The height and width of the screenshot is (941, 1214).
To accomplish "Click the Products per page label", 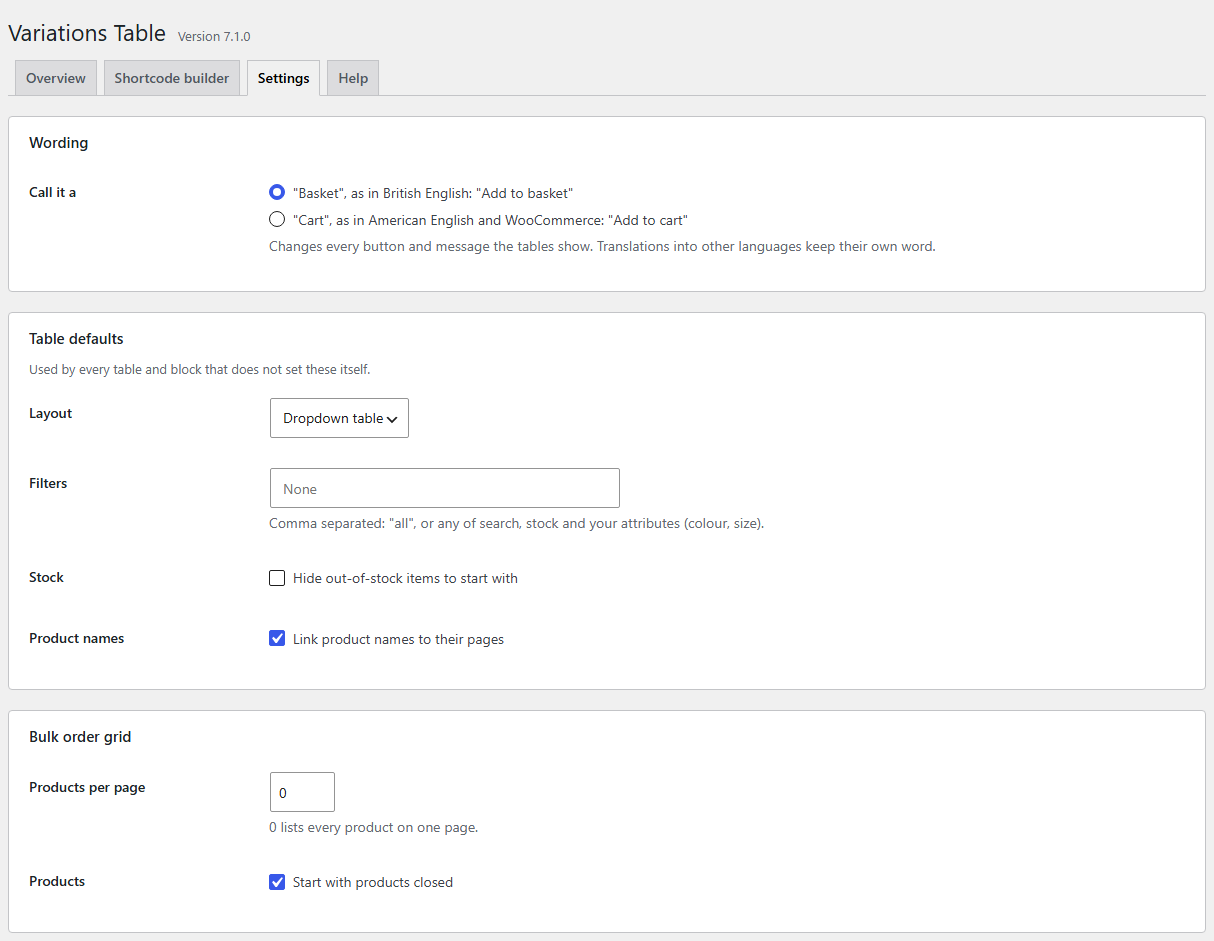I will click(x=87, y=787).
